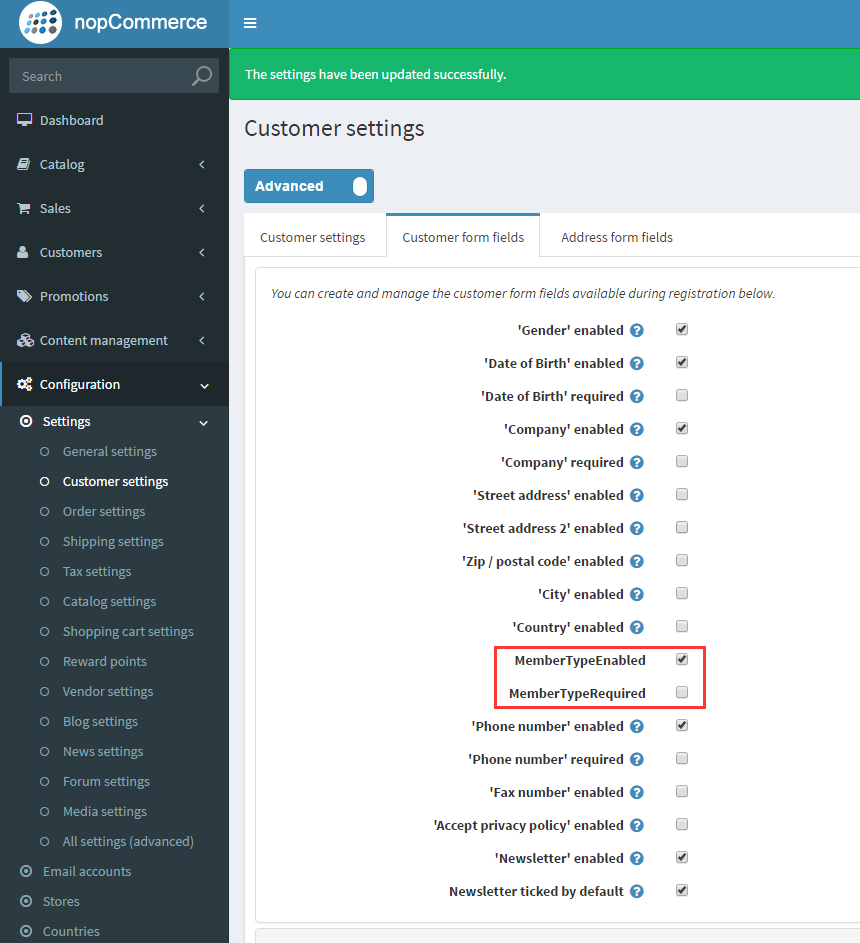Expand the Customers menu chevron
This screenshot has height=943, width=860.
(202, 252)
